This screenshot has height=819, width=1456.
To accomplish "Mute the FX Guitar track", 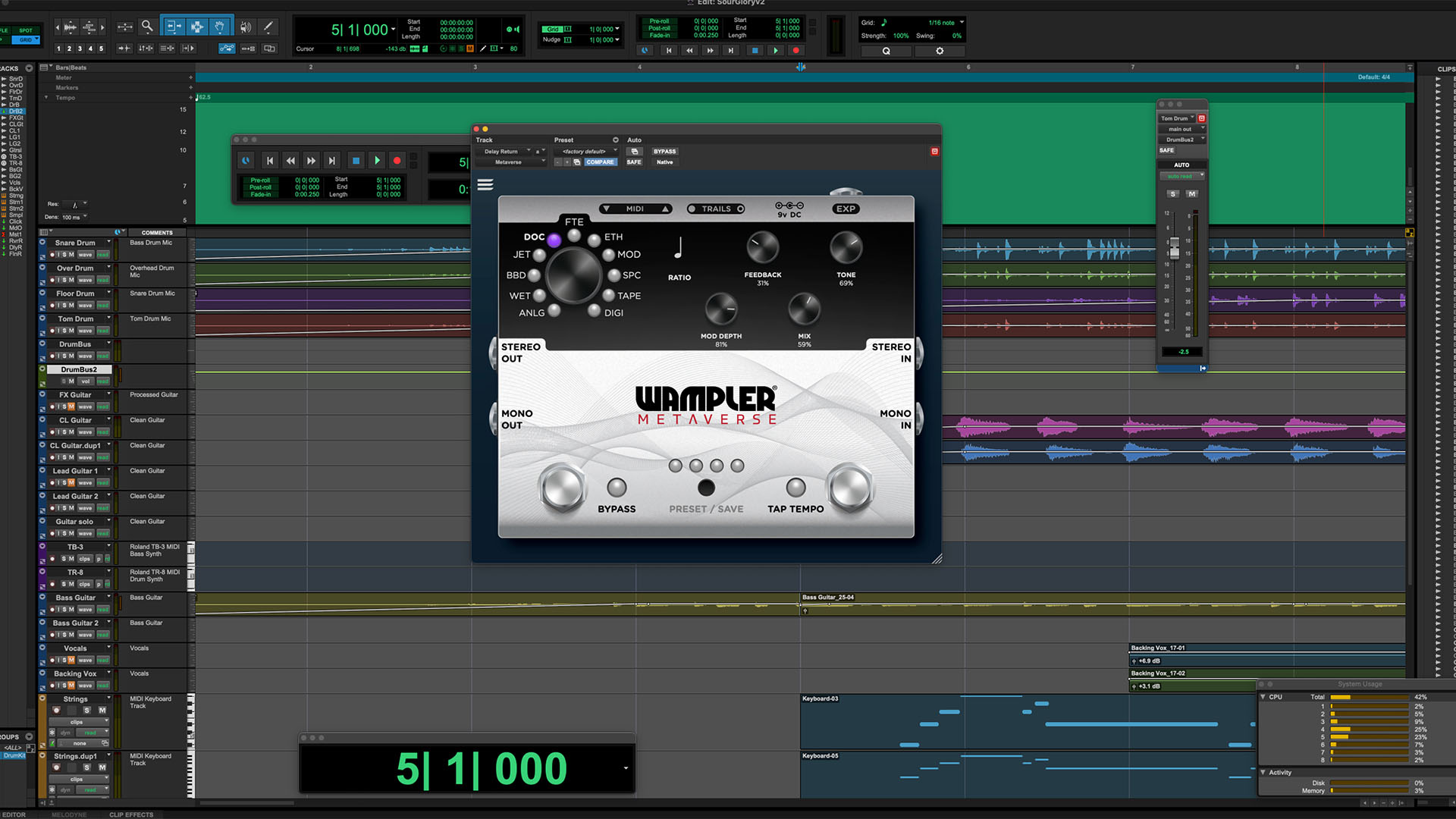I will (x=71, y=406).
